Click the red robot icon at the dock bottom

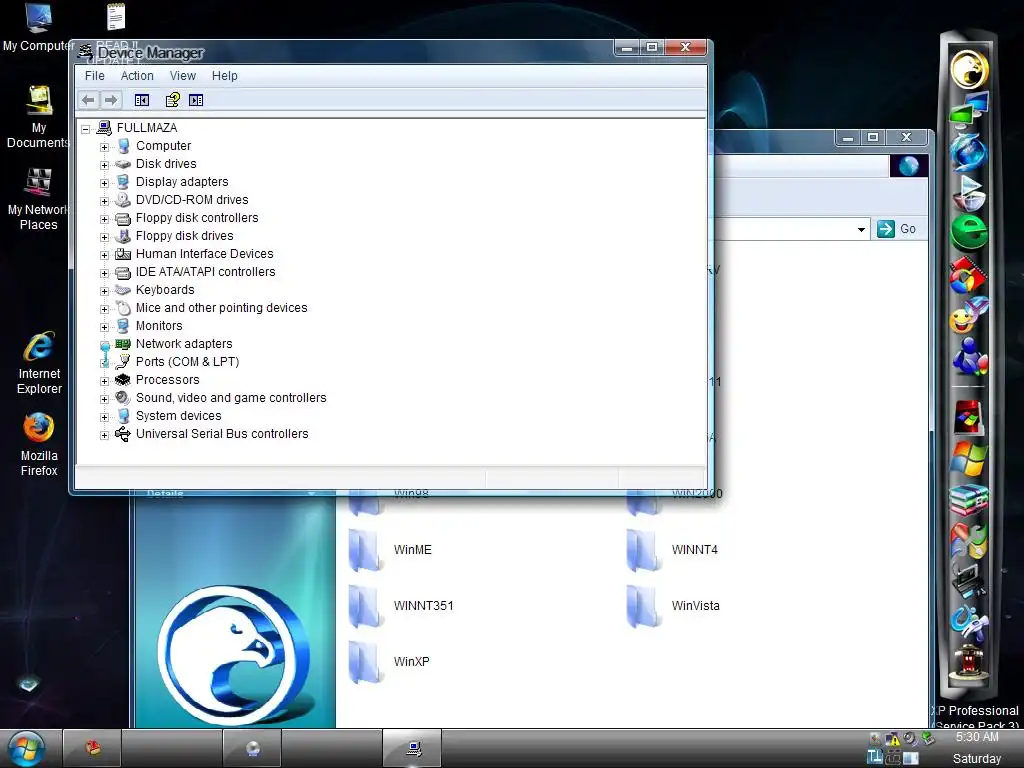tap(968, 664)
